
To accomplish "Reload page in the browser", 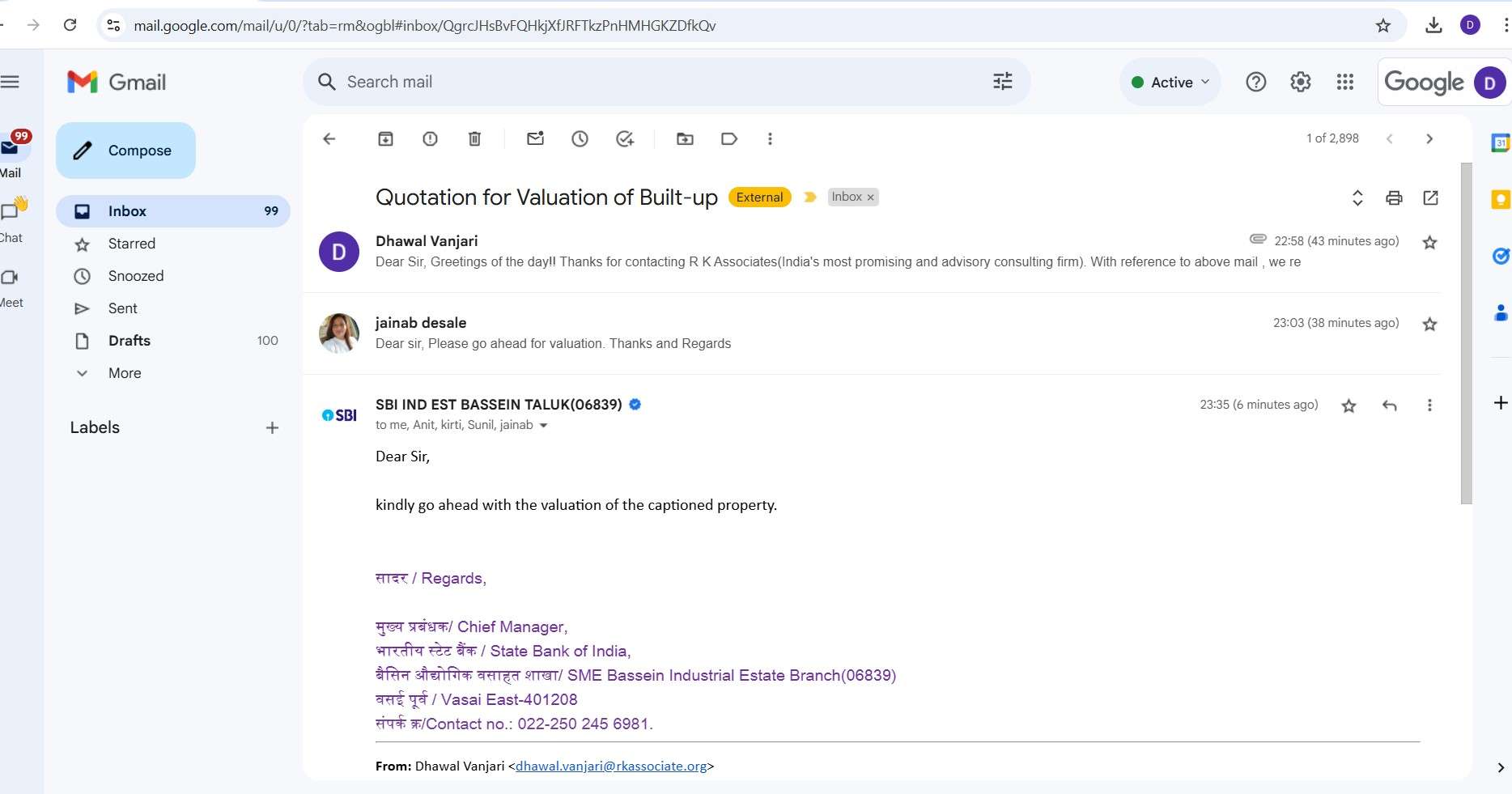I will [x=70, y=25].
